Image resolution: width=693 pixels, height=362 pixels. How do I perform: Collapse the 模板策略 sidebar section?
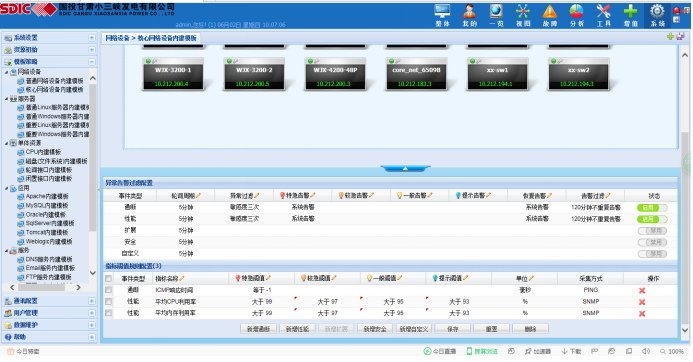(92, 62)
